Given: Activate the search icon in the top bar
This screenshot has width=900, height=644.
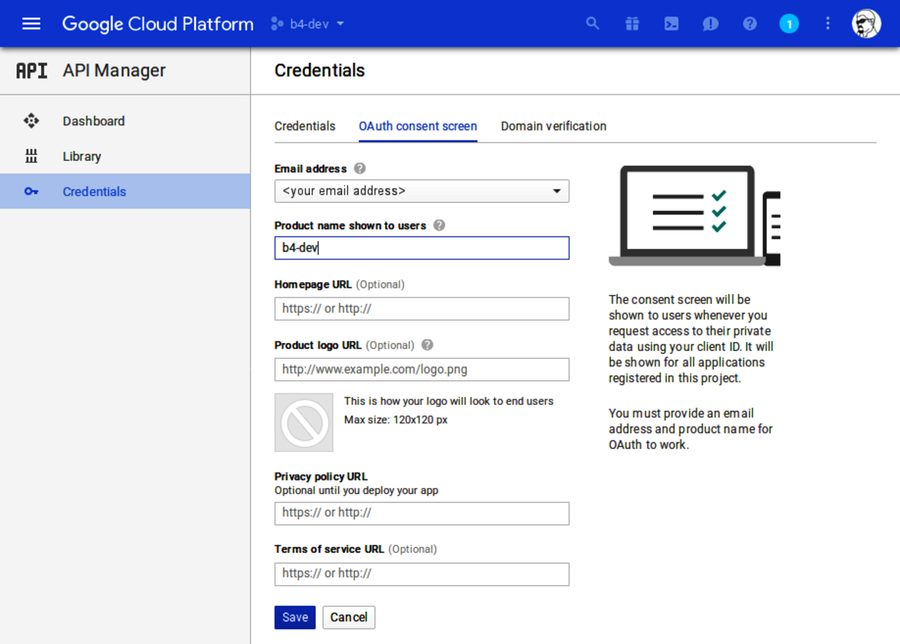Looking at the screenshot, I should (592, 23).
